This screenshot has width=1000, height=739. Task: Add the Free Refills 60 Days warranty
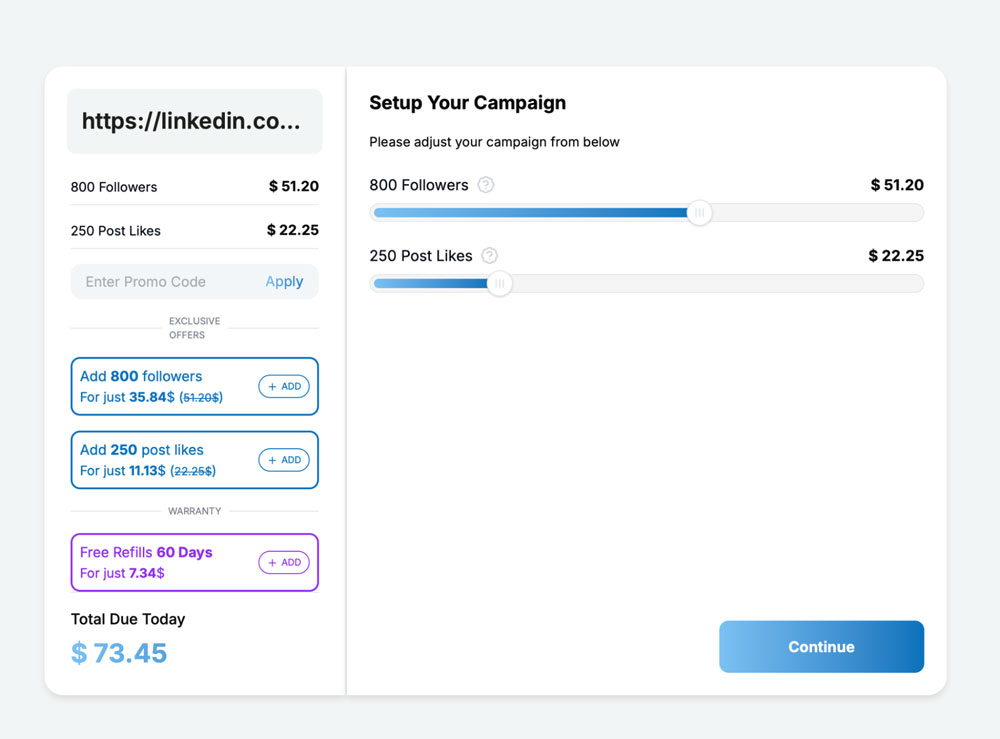(284, 563)
